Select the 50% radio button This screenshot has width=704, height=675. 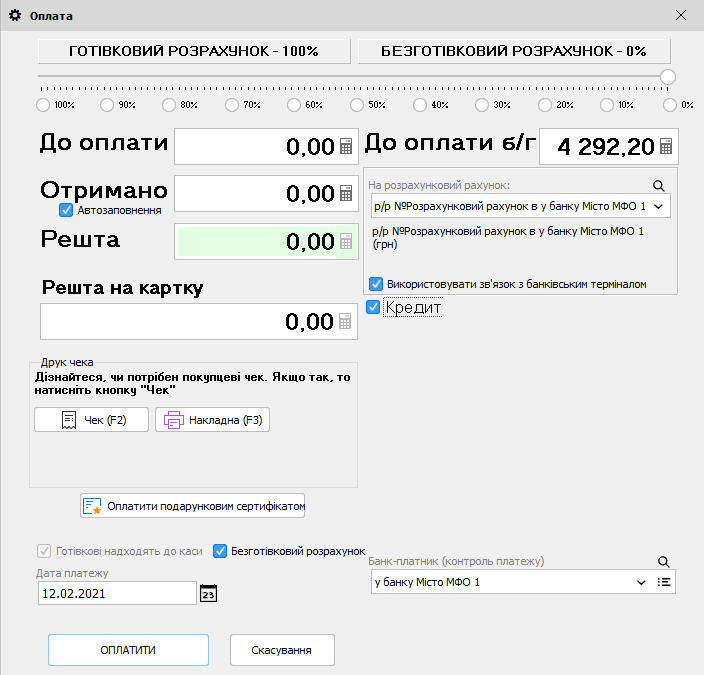coord(357,105)
